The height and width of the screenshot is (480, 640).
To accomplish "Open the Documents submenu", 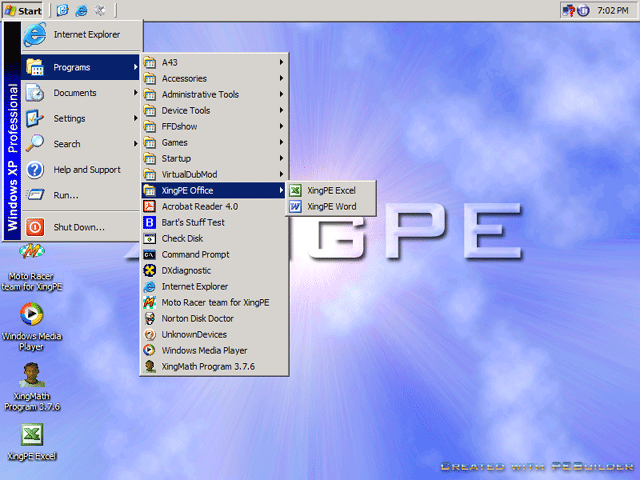I will (x=80, y=93).
